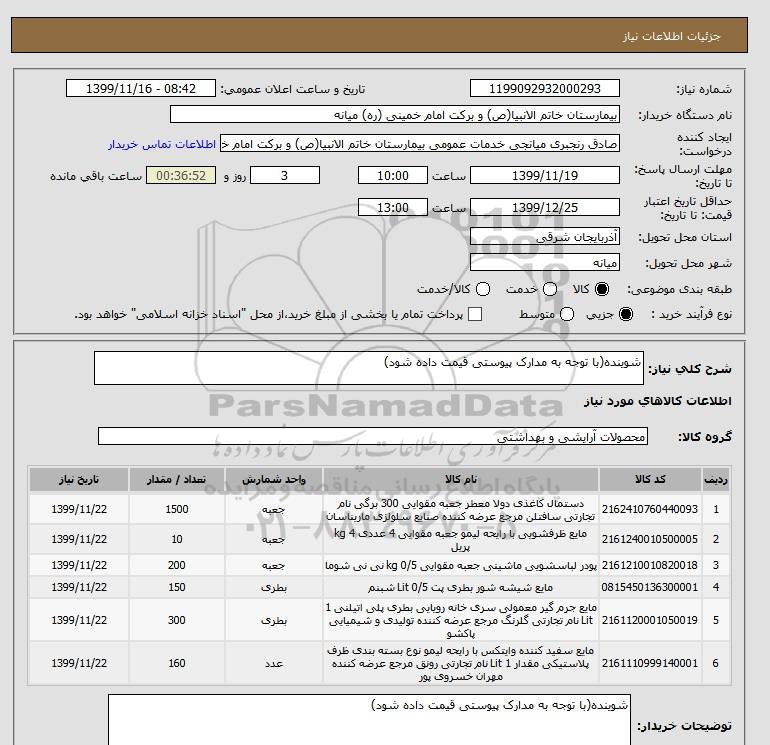This screenshot has height=745, width=770.
Task: Click the unit cell عدد in row 6
Action: 274,663
